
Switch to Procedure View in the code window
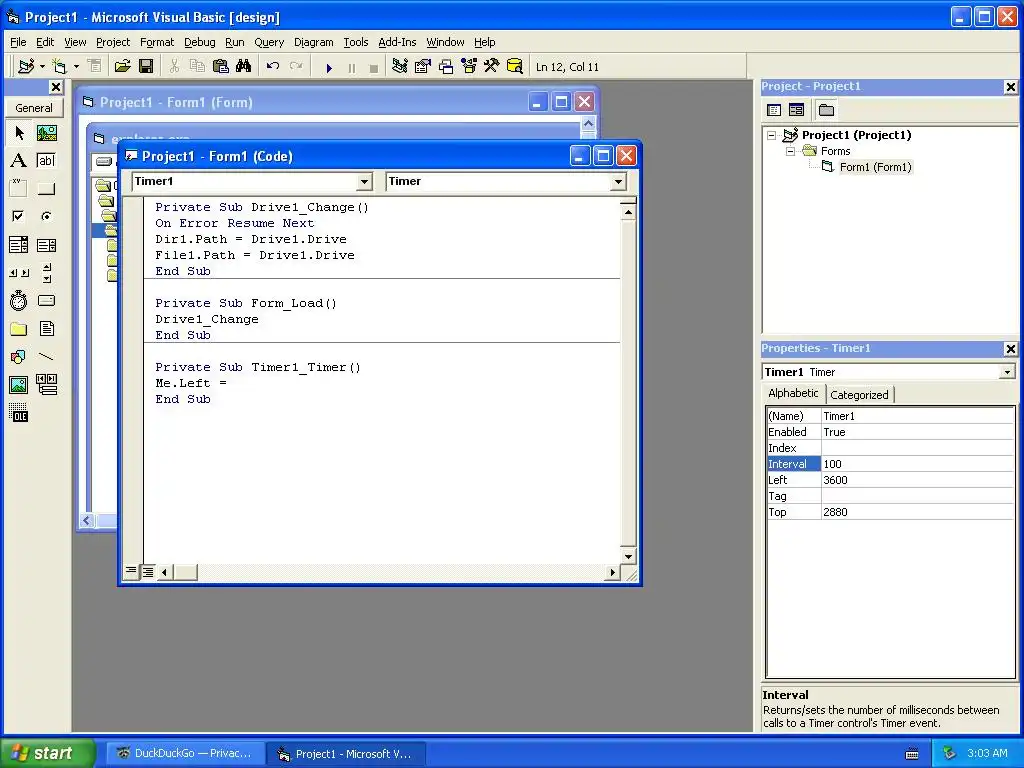131,571
